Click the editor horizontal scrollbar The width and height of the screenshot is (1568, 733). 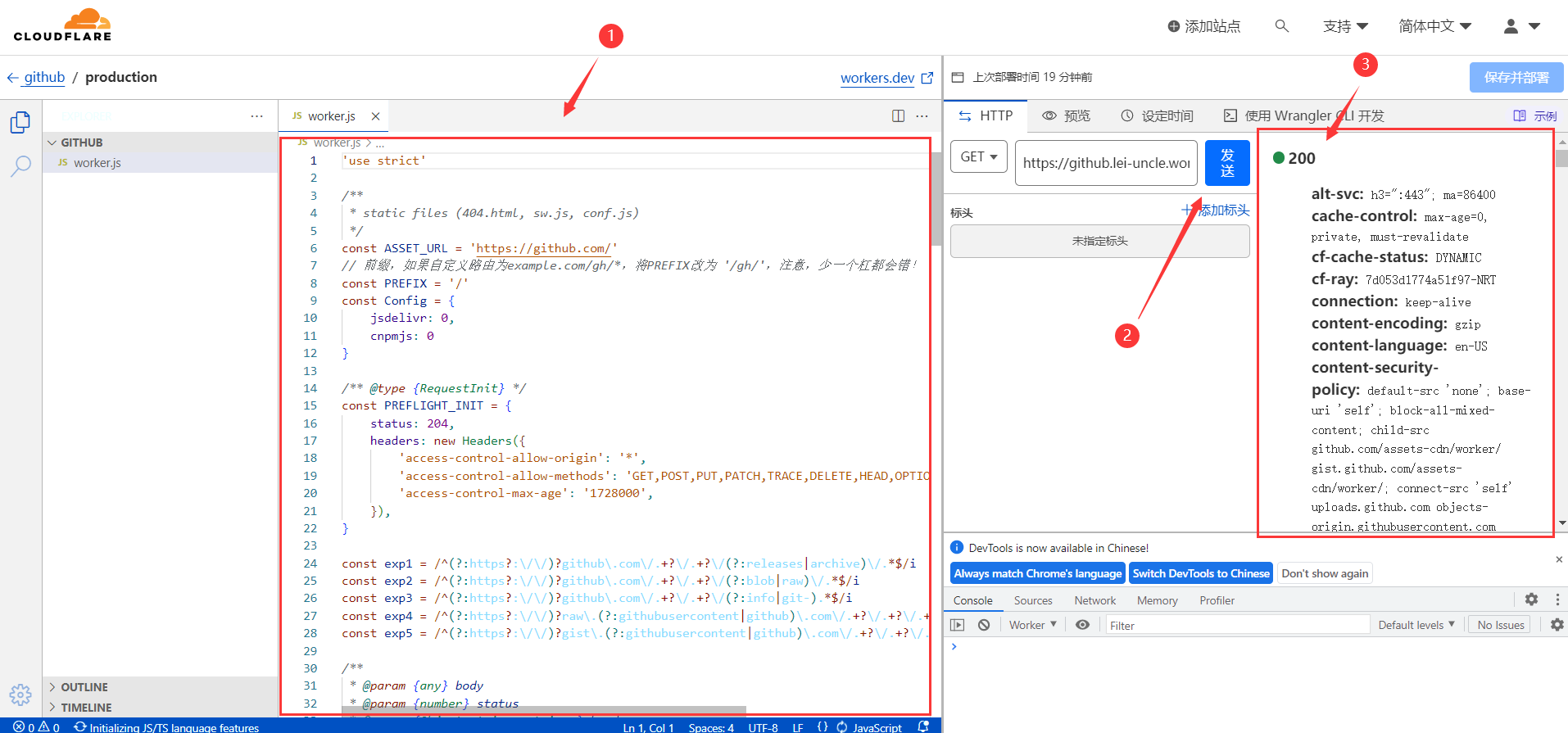pos(544,710)
